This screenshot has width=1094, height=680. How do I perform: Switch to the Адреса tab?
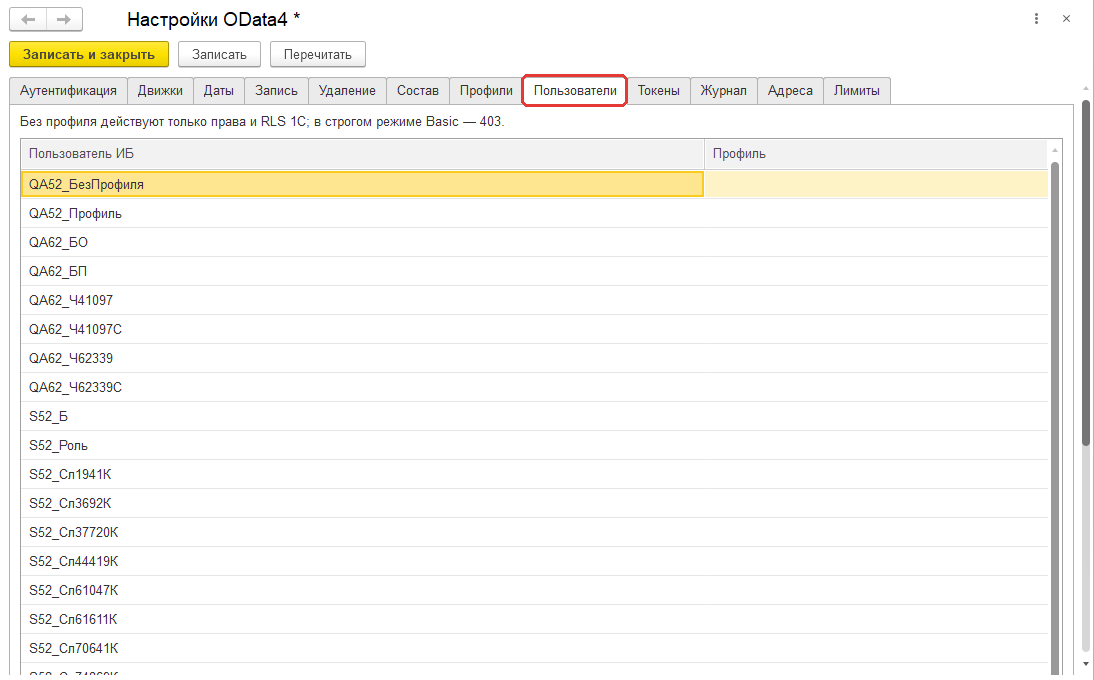tap(790, 91)
